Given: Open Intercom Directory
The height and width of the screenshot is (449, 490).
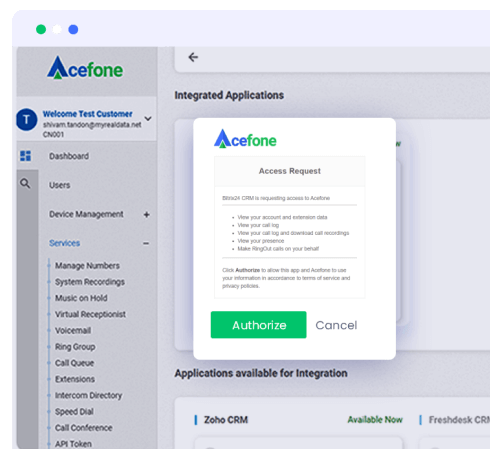Looking at the screenshot, I should (x=89, y=395).
